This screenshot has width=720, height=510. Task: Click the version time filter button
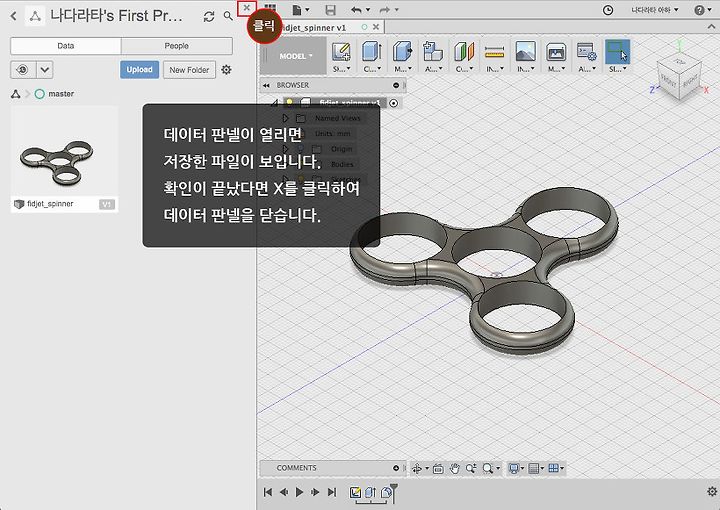22,70
